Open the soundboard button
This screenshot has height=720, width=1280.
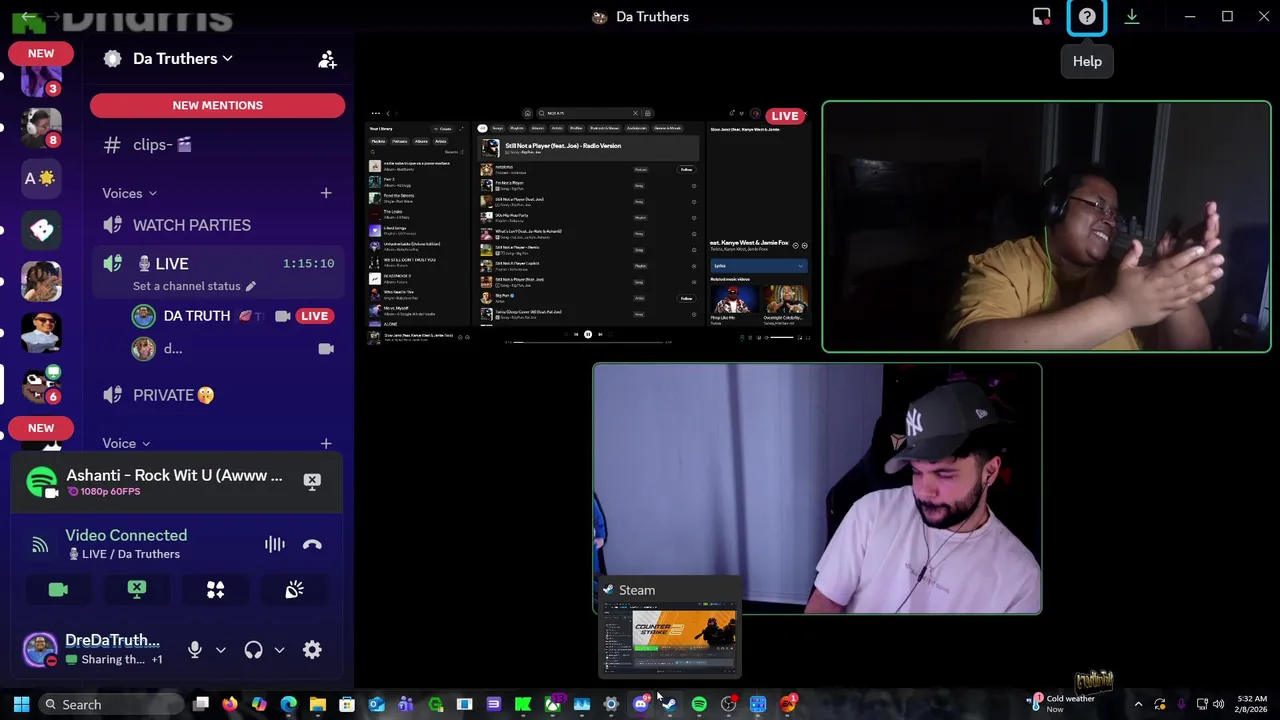pyautogui.click(x=294, y=590)
